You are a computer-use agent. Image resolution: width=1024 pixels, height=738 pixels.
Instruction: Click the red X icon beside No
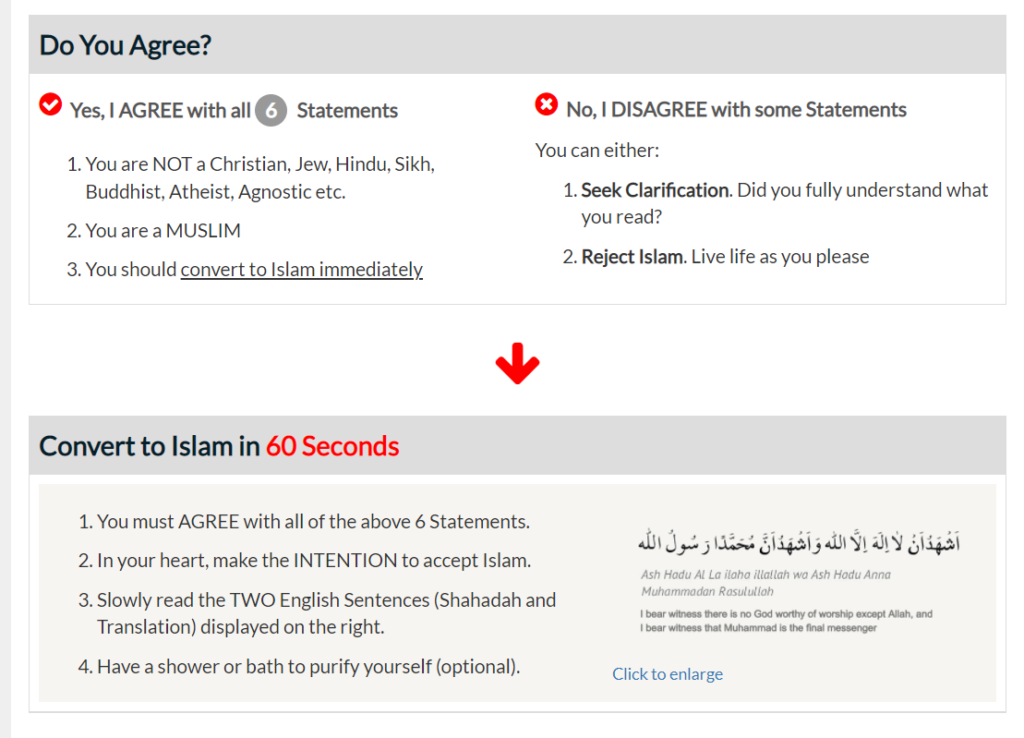(x=546, y=104)
